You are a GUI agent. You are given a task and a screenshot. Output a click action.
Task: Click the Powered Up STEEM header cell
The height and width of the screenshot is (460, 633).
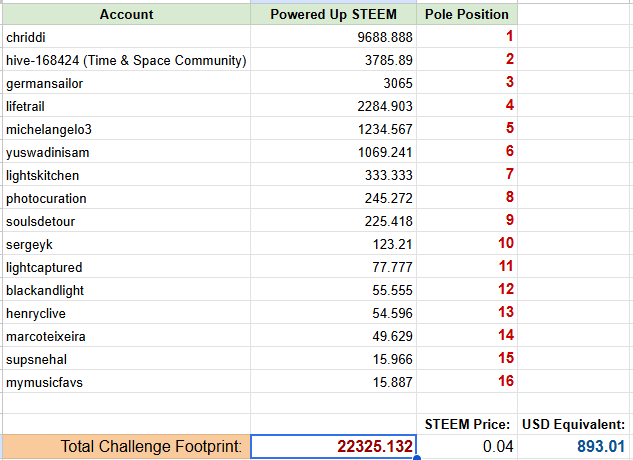tap(333, 15)
